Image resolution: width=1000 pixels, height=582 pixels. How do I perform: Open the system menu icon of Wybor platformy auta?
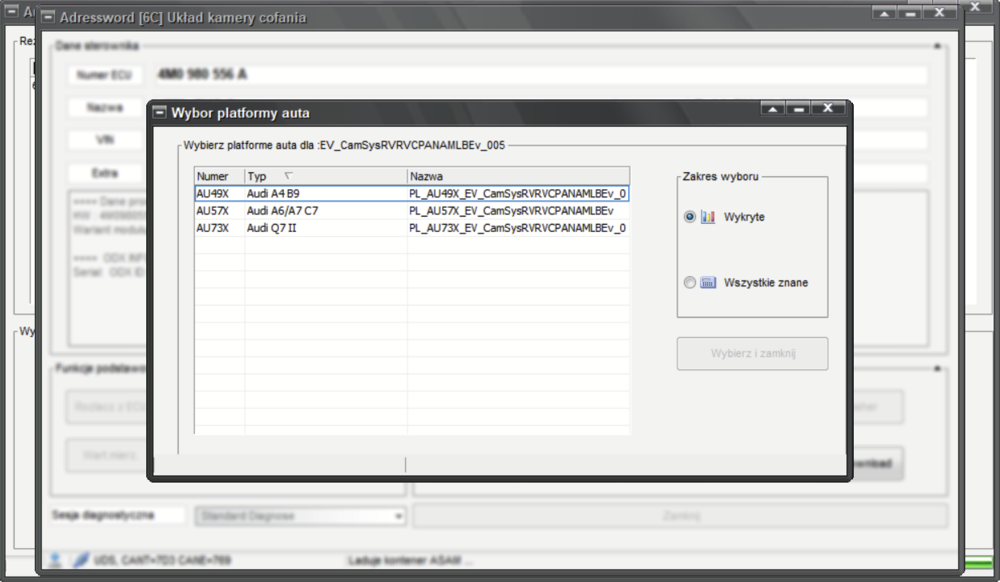pos(160,112)
